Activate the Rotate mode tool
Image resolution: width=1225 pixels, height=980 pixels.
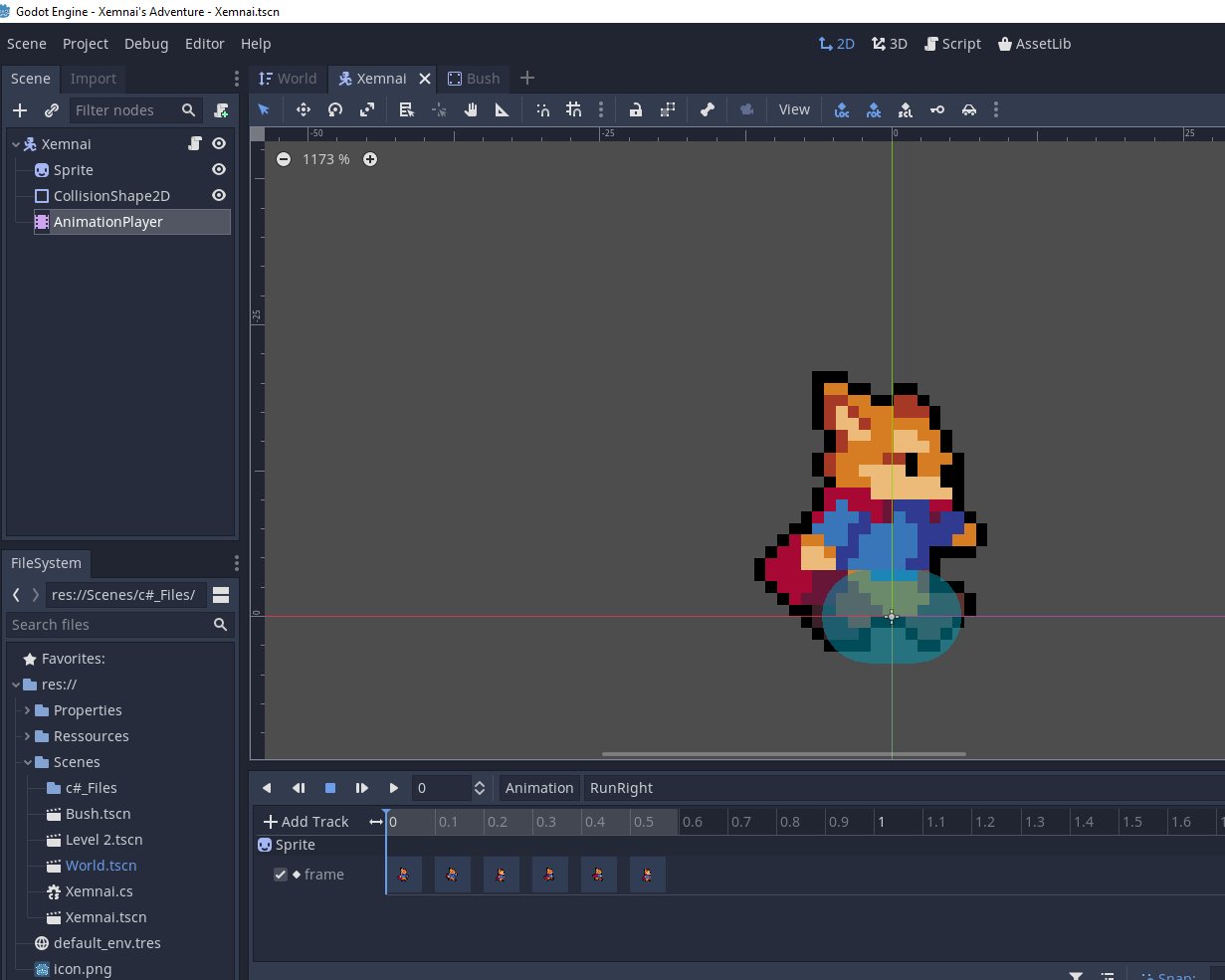tap(335, 110)
